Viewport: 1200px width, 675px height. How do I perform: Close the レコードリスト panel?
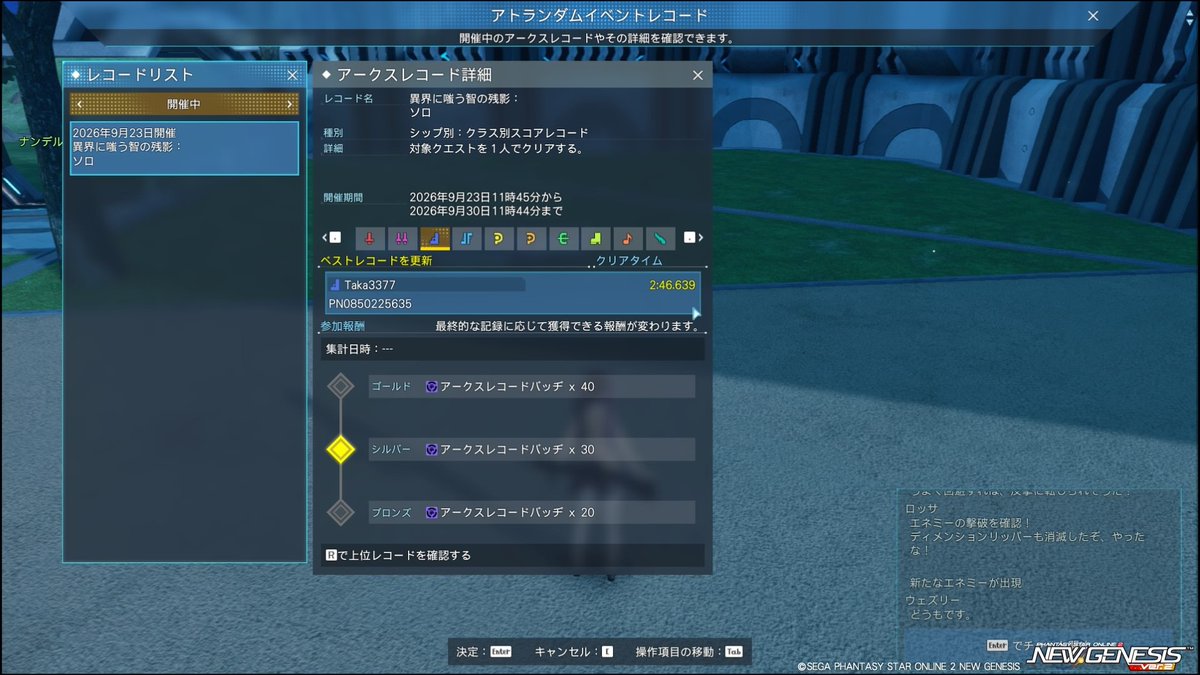tap(292, 75)
